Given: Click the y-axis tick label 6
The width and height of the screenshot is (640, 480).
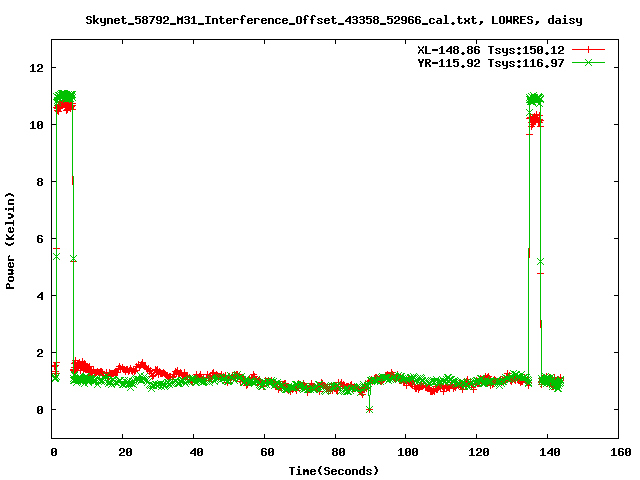Looking at the screenshot, I should (x=40, y=239).
